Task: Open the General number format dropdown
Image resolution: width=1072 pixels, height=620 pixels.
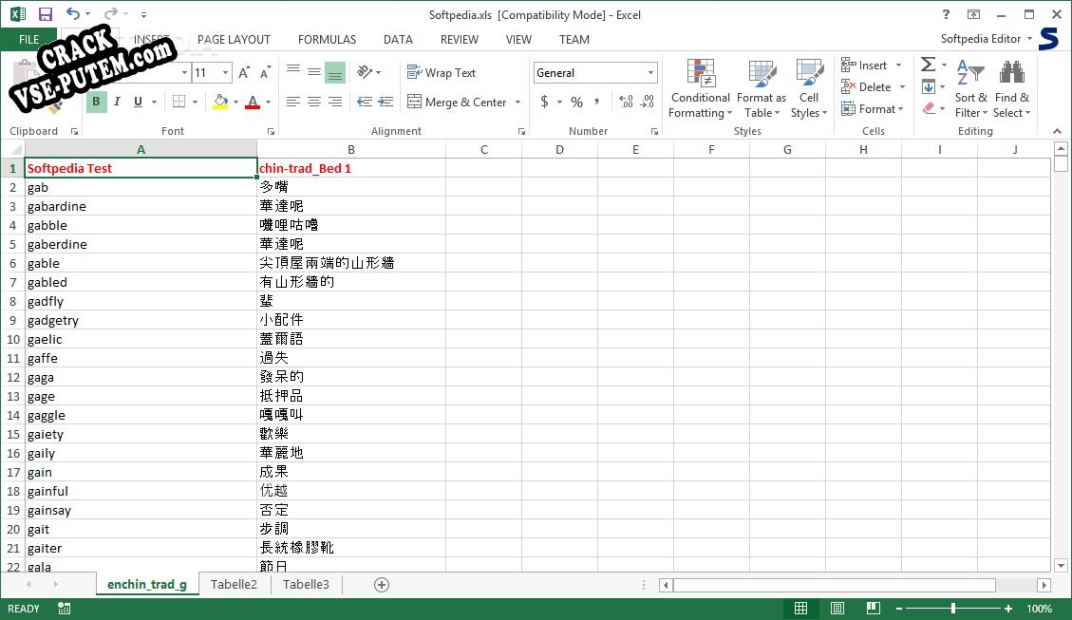Action: 650,72
